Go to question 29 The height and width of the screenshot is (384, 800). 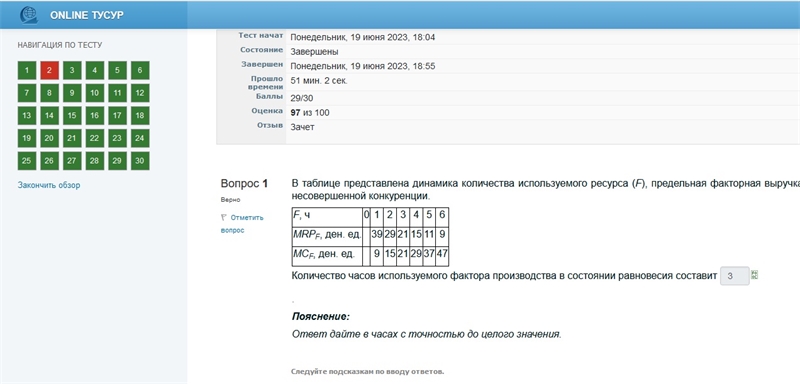pyautogui.click(x=117, y=161)
